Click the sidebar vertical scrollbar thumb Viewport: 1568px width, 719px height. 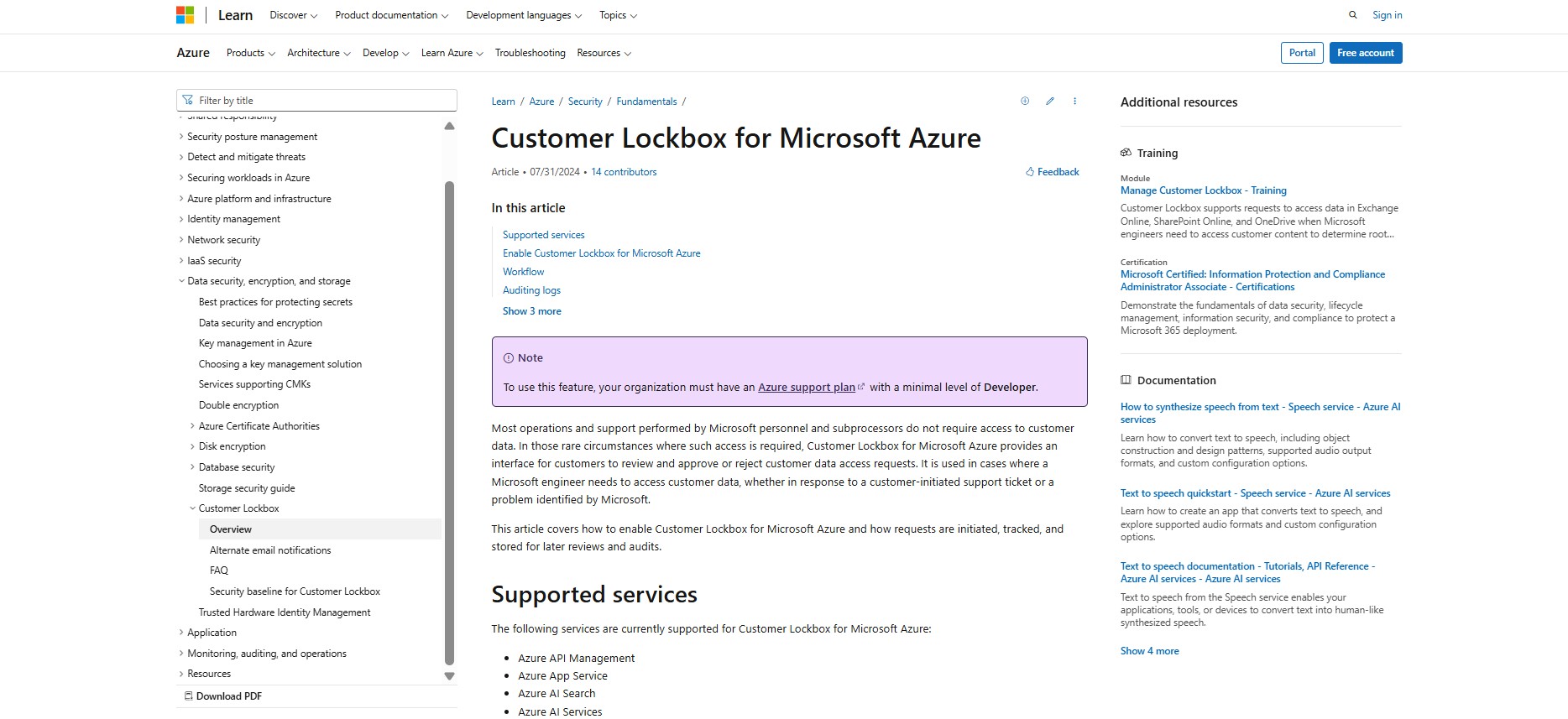pos(449,419)
